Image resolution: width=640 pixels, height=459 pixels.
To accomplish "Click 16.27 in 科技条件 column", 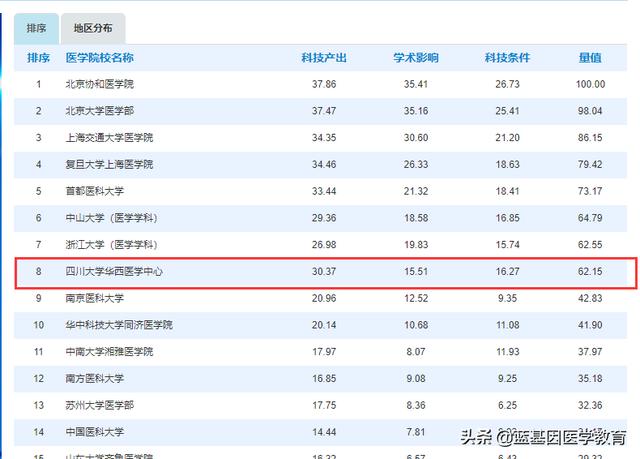I will 507,271.
